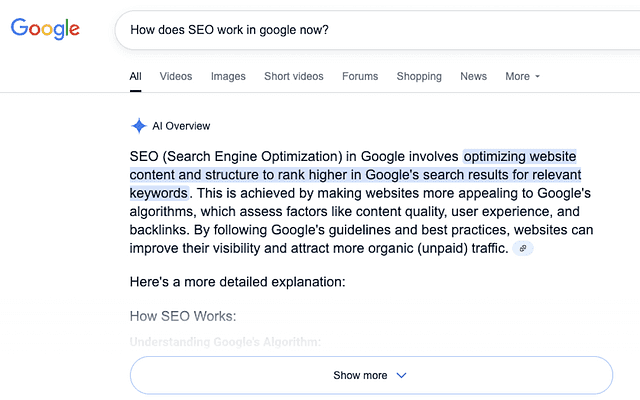Click the Show more chevron arrow
Screen dimensions: 640x400
pyautogui.click(x=402, y=376)
